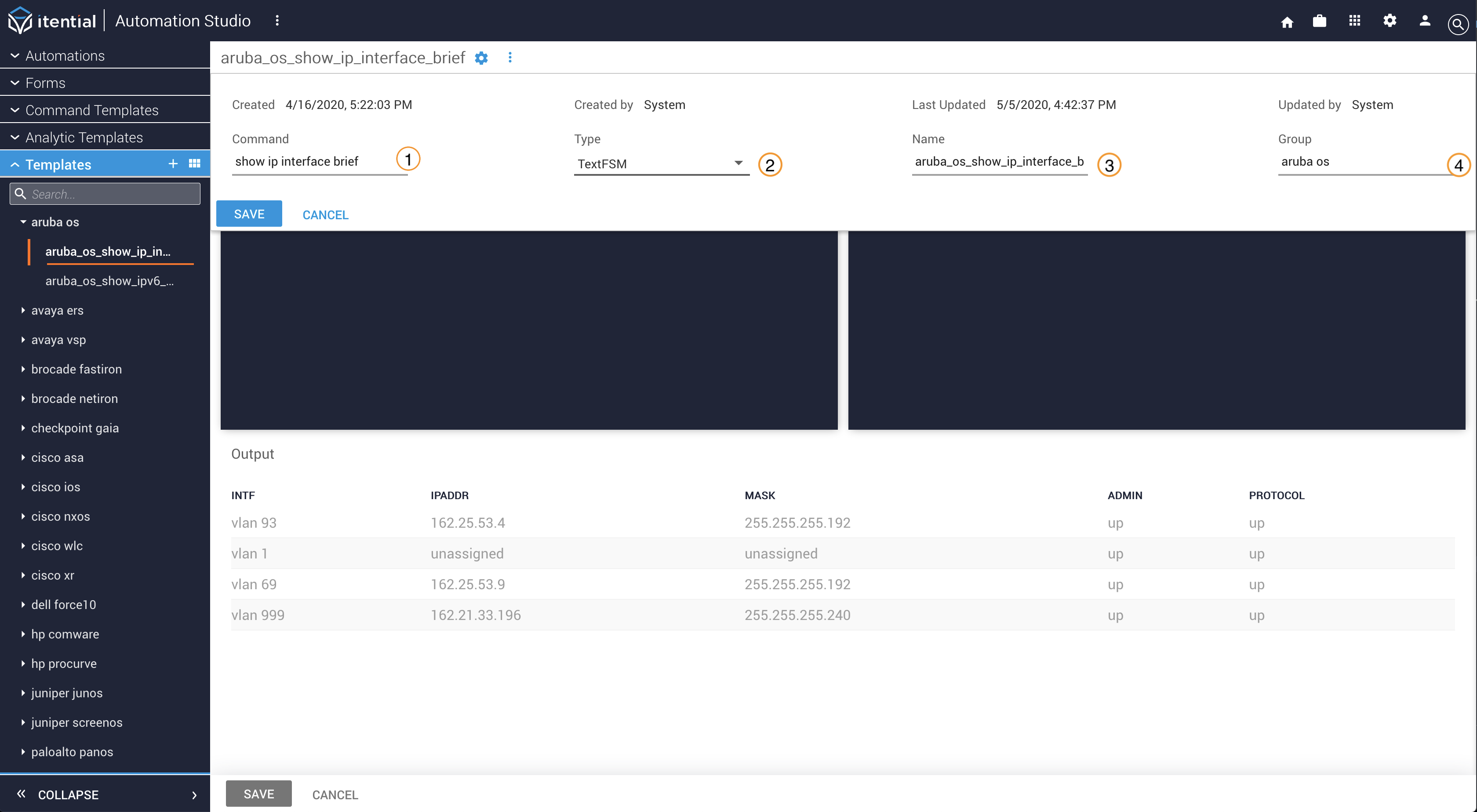Image resolution: width=1477 pixels, height=812 pixels.
Task: Collapse the aruba os group
Action: (x=23, y=222)
